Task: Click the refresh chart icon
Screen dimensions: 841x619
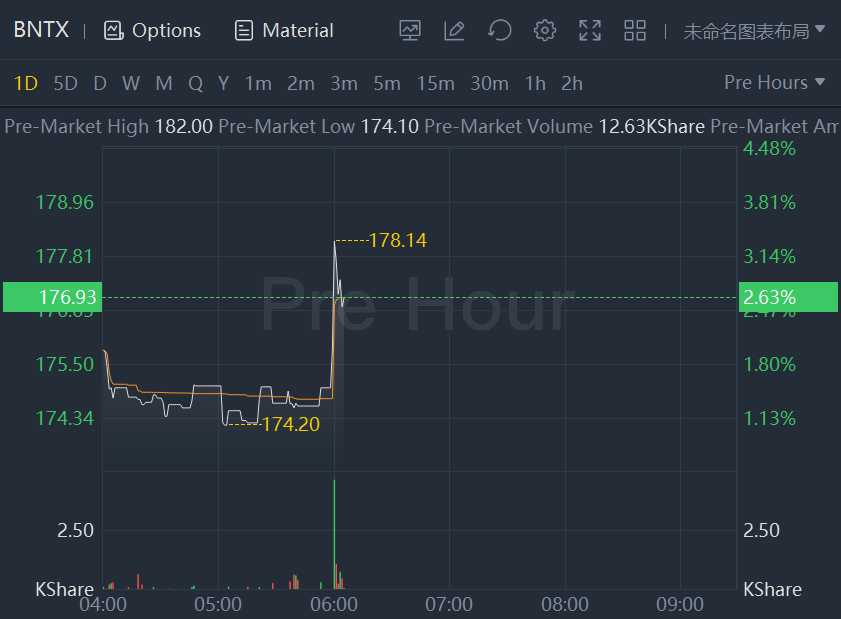Action: pos(499,30)
